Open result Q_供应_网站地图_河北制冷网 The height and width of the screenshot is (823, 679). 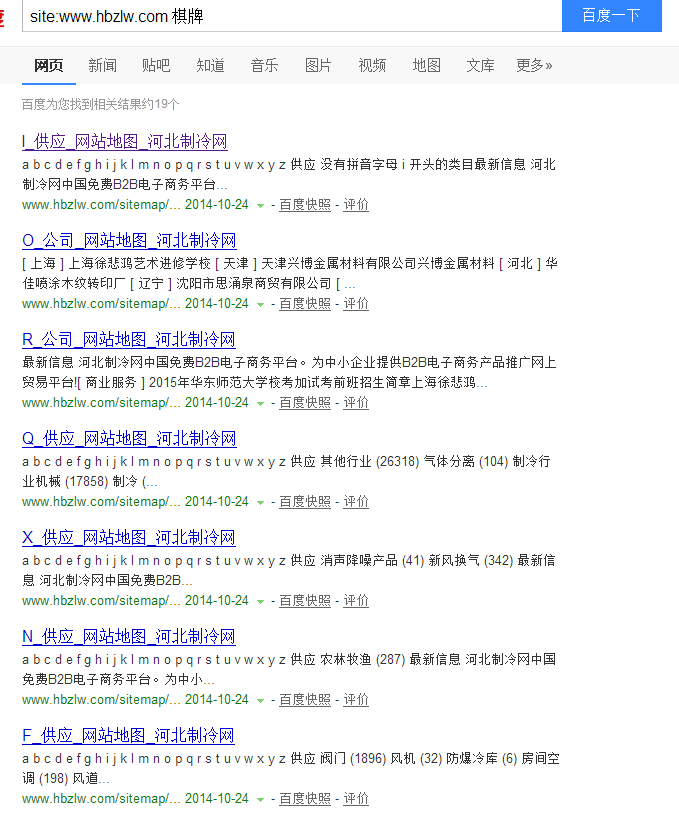(129, 438)
